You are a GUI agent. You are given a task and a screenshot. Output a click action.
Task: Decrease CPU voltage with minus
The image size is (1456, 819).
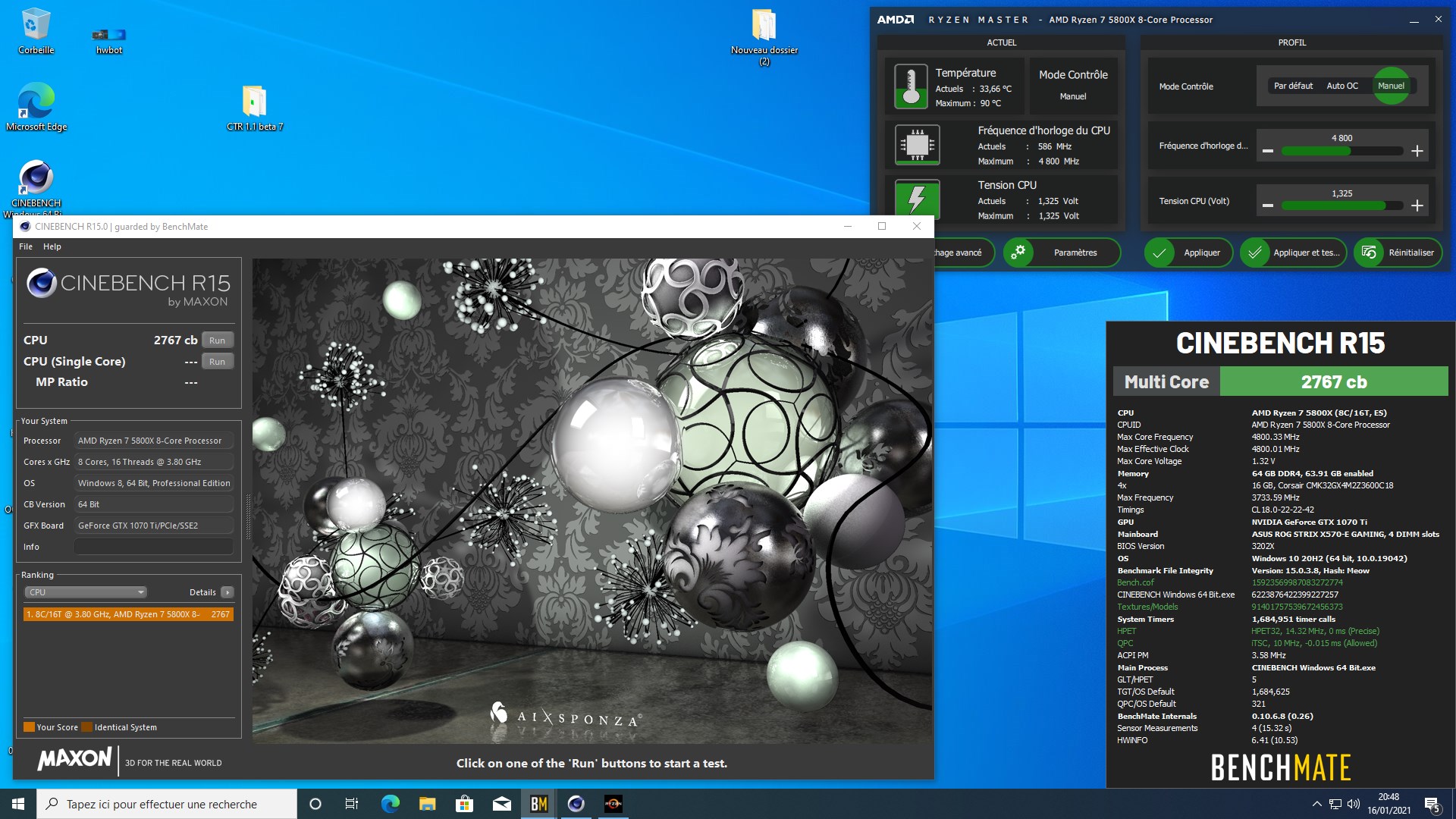(x=1267, y=206)
